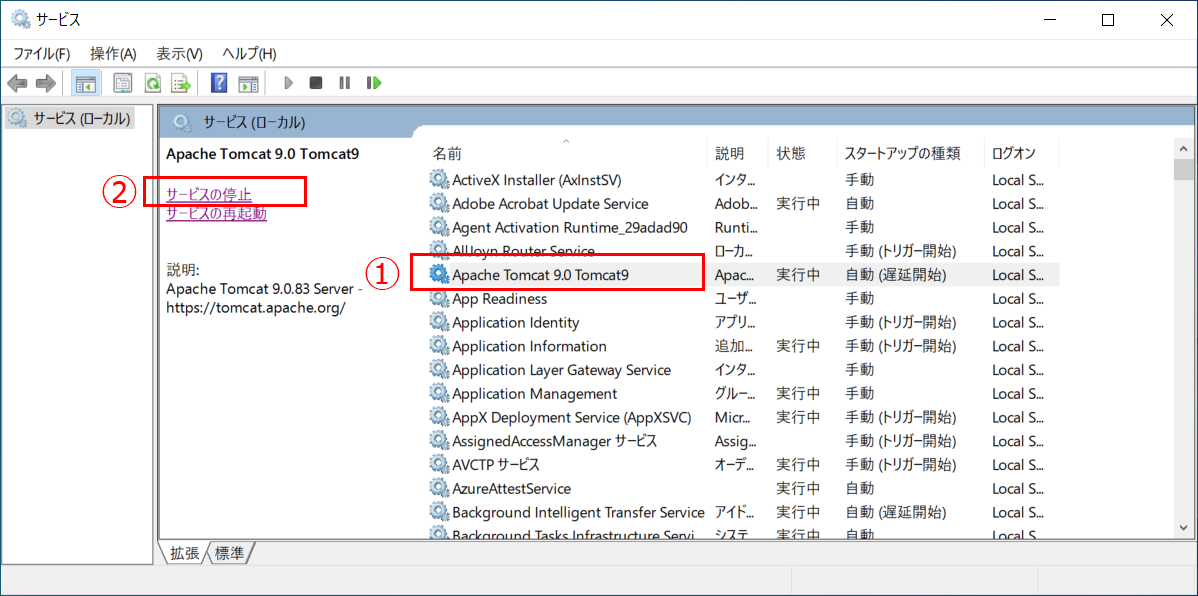Select Agent Activation Runtime_29adad90 row
1198x596 pixels.
click(743, 228)
